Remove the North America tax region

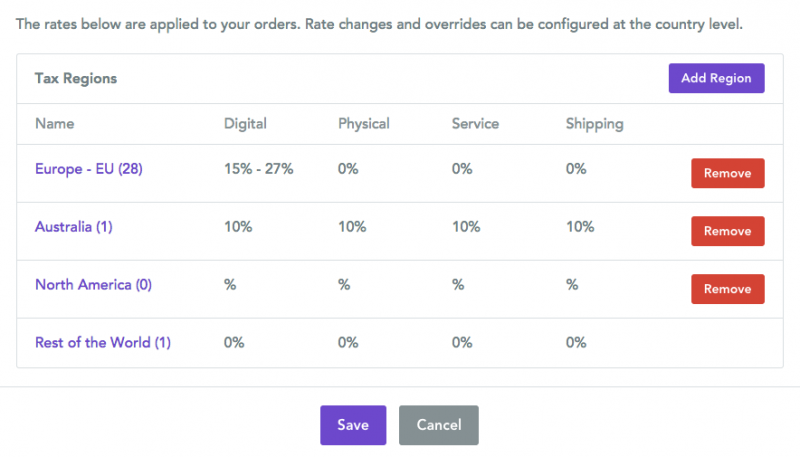pos(727,289)
